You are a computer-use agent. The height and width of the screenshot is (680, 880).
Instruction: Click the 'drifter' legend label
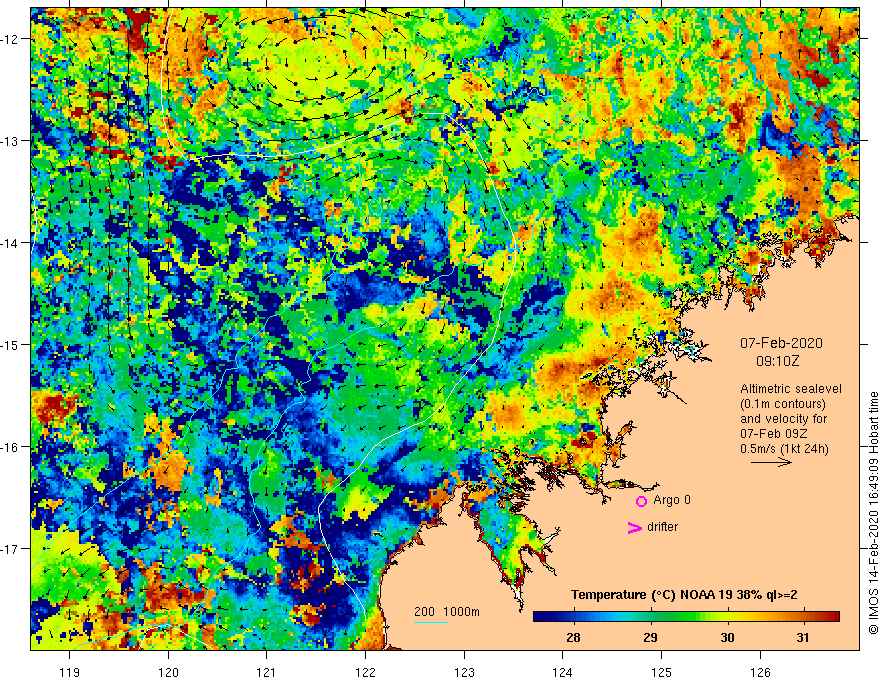point(662,527)
